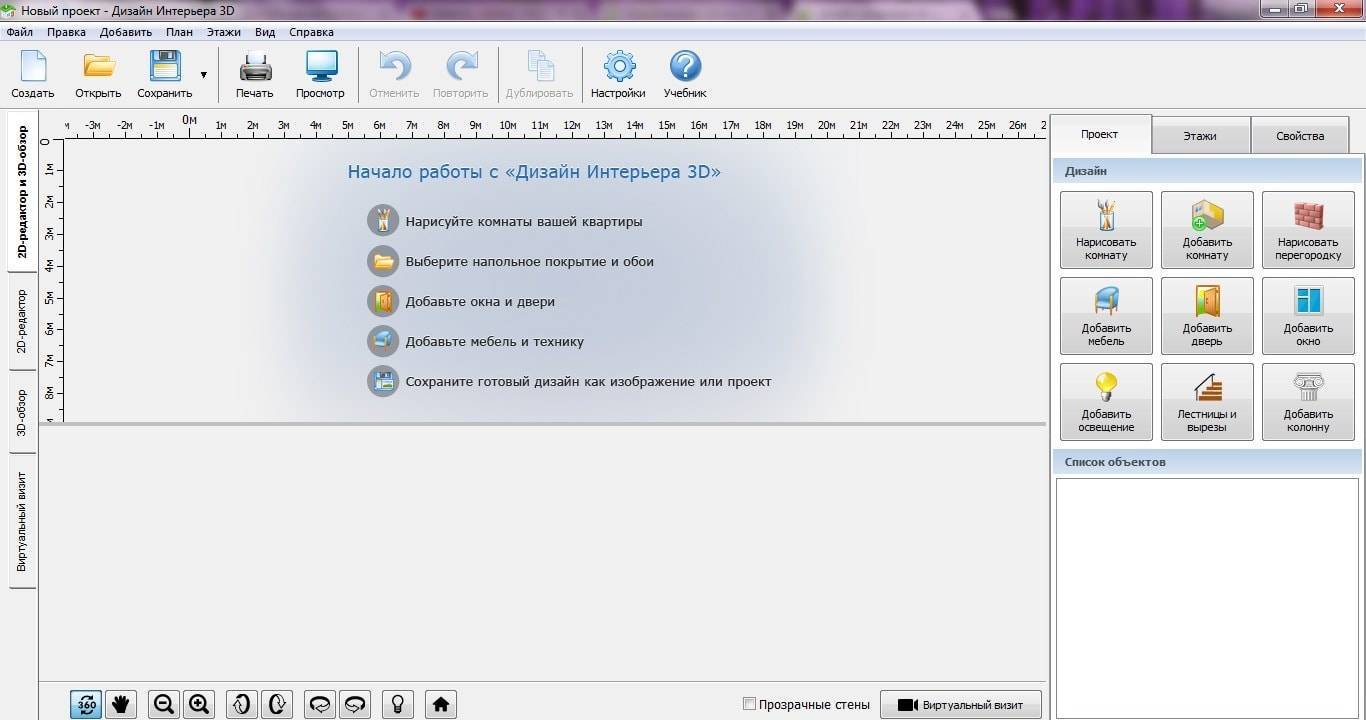Click the 'Нарисовать комнату' draw room icon

[1106, 229]
